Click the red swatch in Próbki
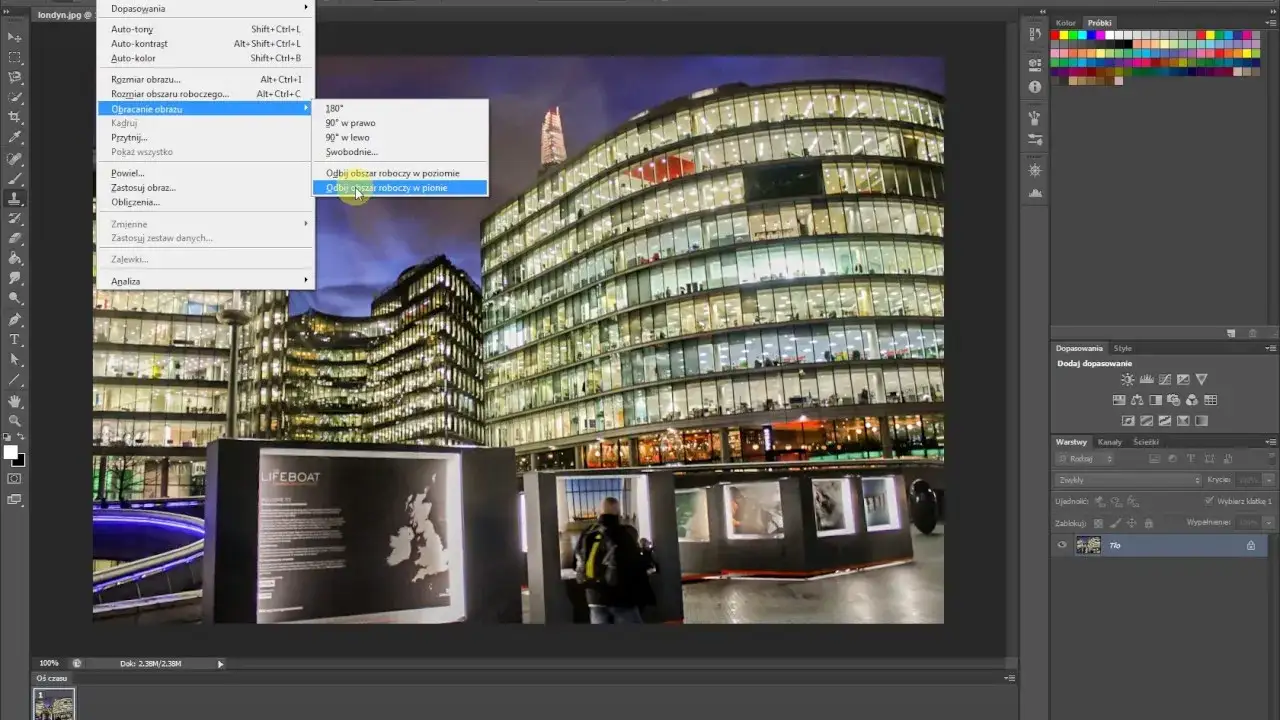The width and height of the screenshot is (1280, 720). pyautogui.click(x=1056, y=35)
